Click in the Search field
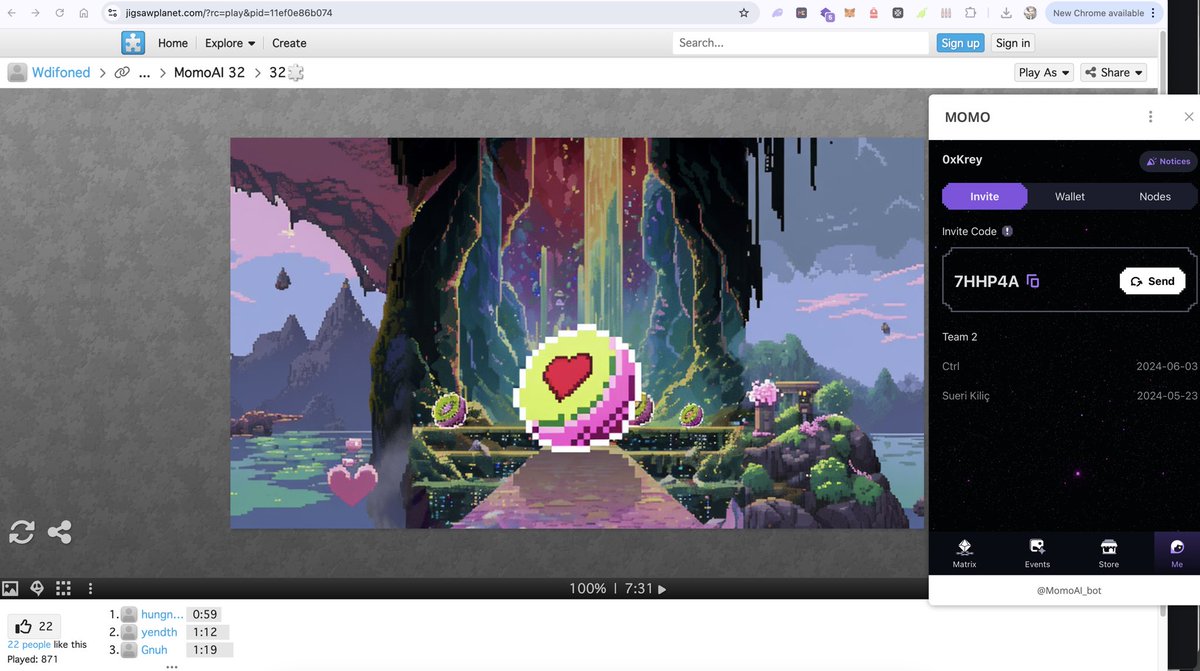1200x671 pixels. point(801,43)
